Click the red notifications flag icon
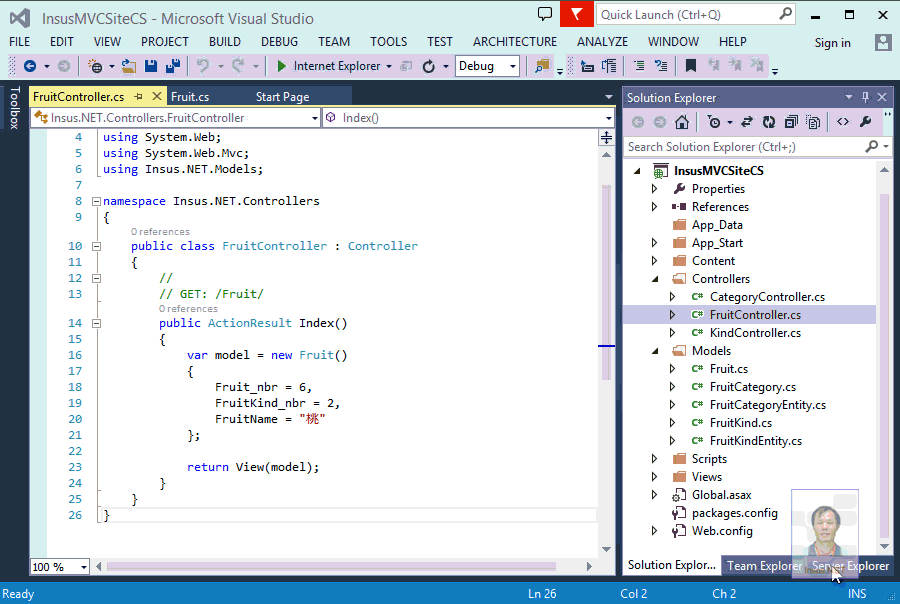This screenshot has height=604, width=900. point(576,14)
